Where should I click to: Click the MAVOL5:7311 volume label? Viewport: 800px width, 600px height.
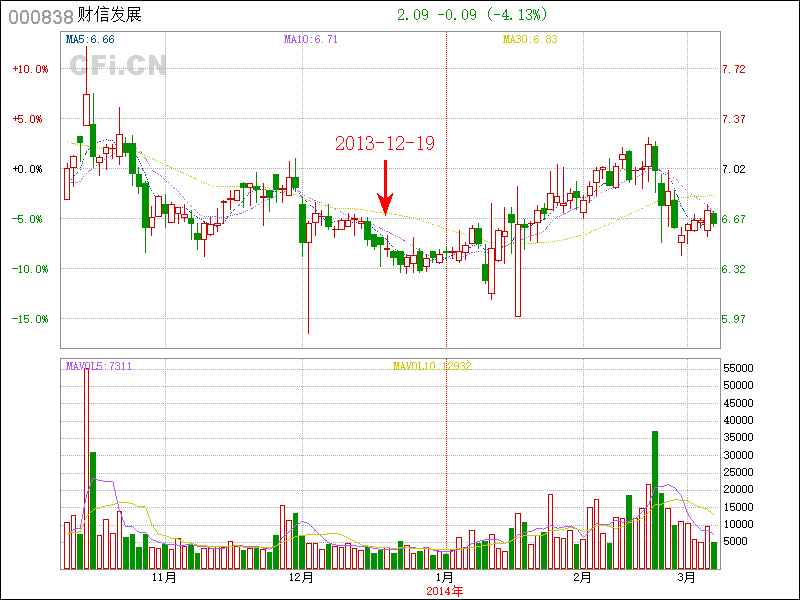point(99,366)
